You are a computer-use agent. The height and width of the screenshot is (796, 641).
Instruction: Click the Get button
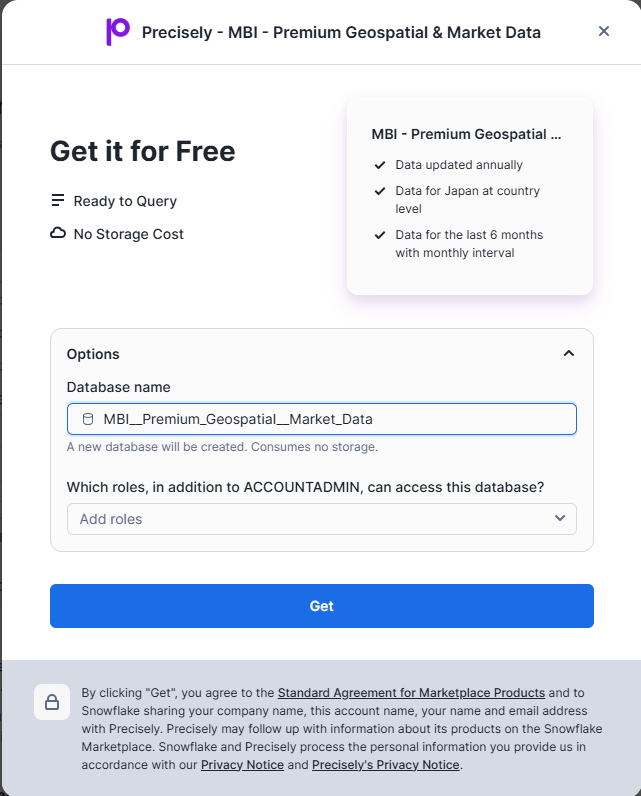click(x=322, y=606)
